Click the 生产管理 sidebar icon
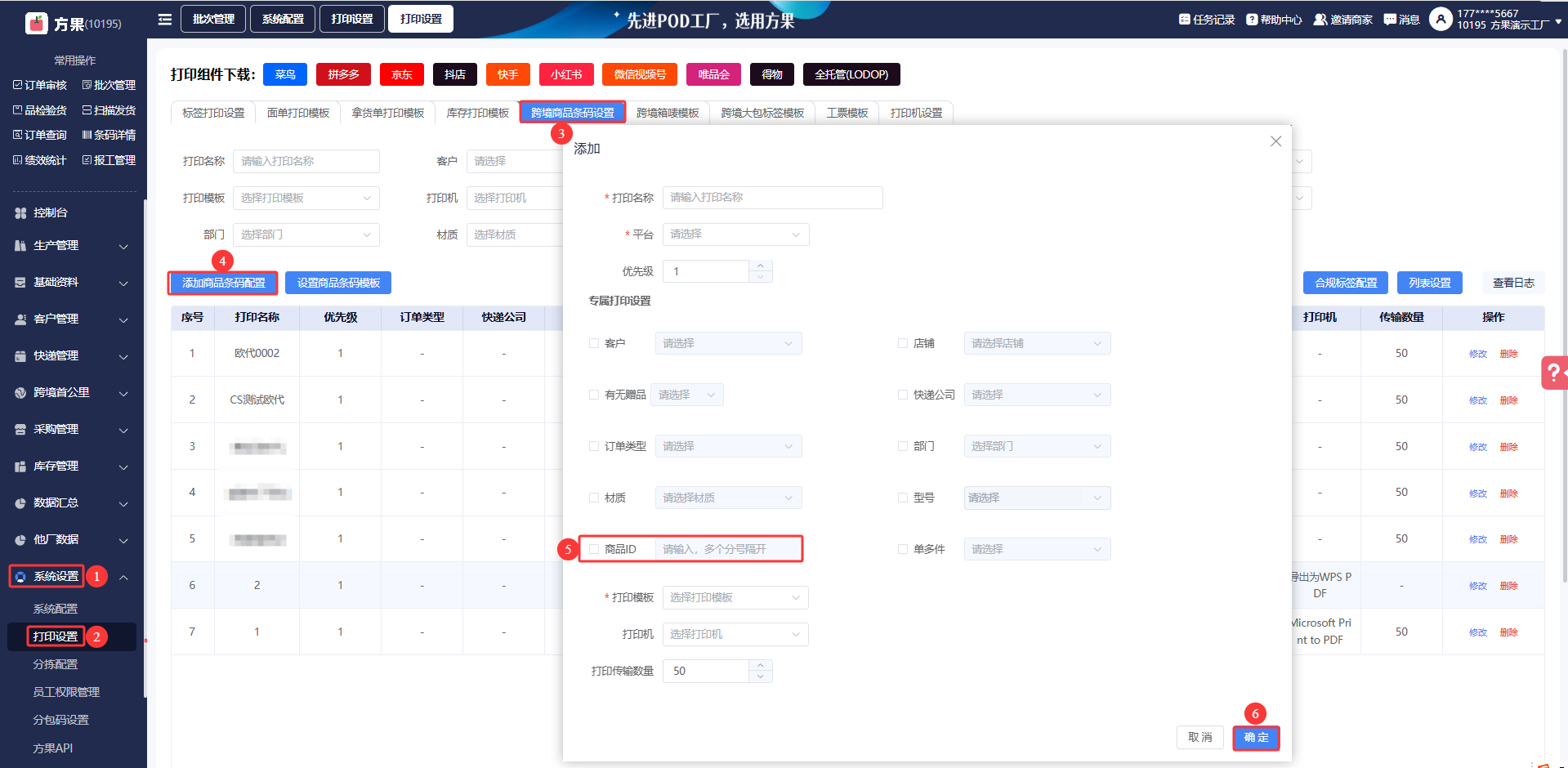Screen dimensions: 1568x768 point(20,245)
